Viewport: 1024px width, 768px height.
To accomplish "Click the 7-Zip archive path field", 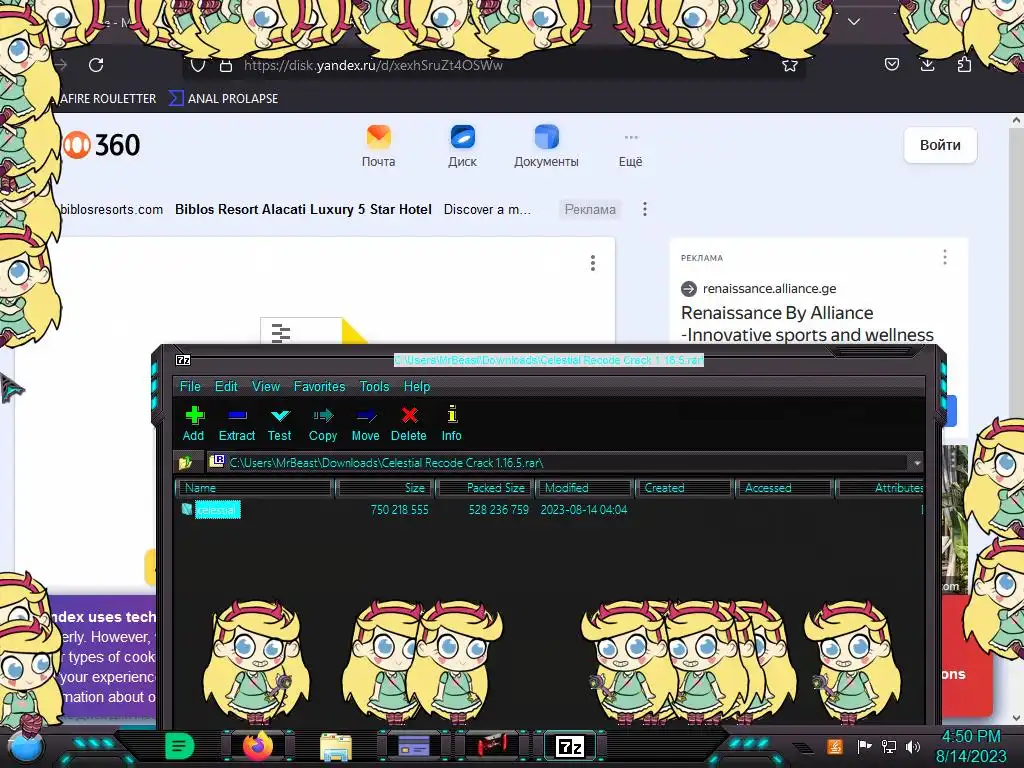I will [558, 462].
